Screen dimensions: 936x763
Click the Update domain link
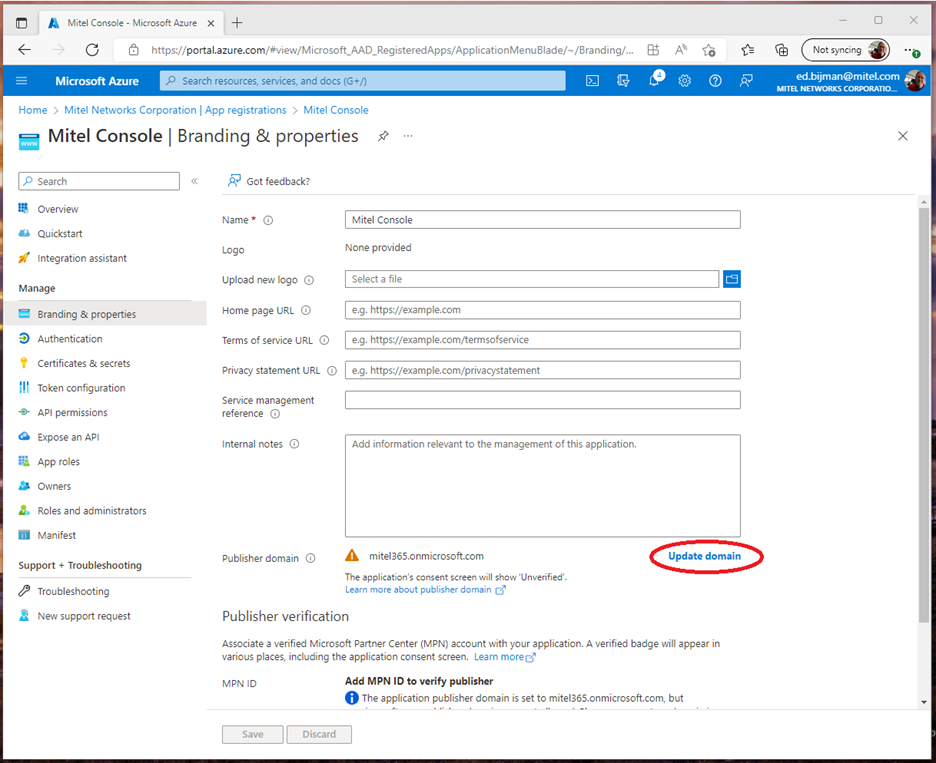pyautogui.click(x=705, y=556)
